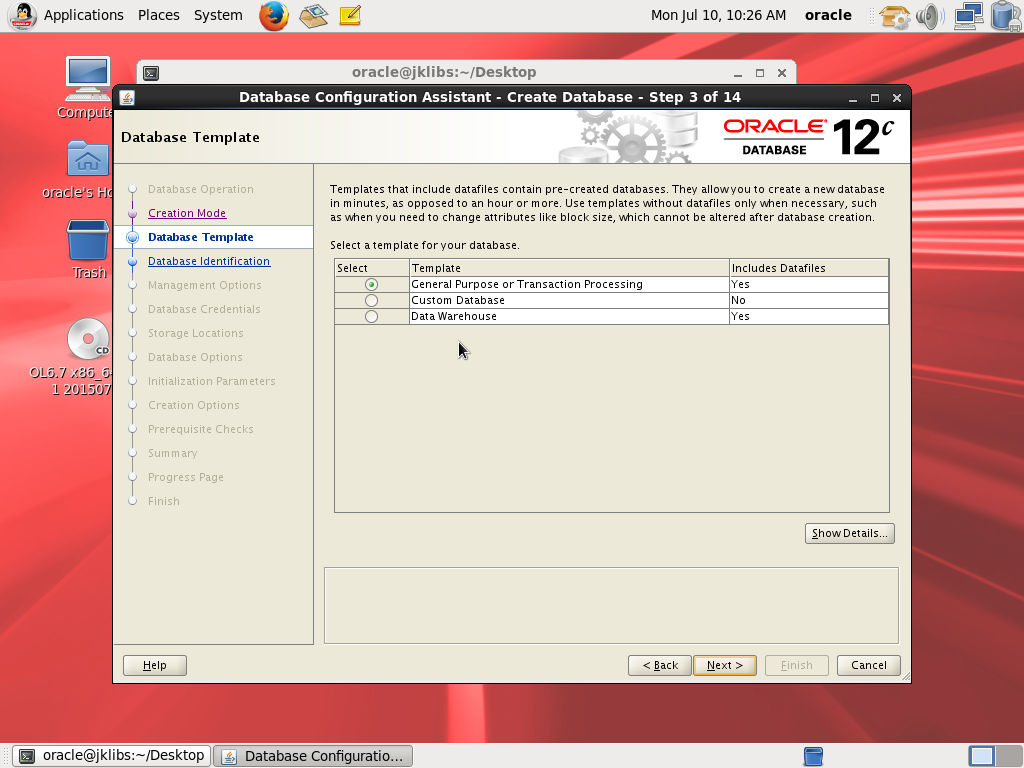The height and width of the screenshot is (768, 1024).
Task: Open oracle's Home folder icon
Action: (88, 160)
